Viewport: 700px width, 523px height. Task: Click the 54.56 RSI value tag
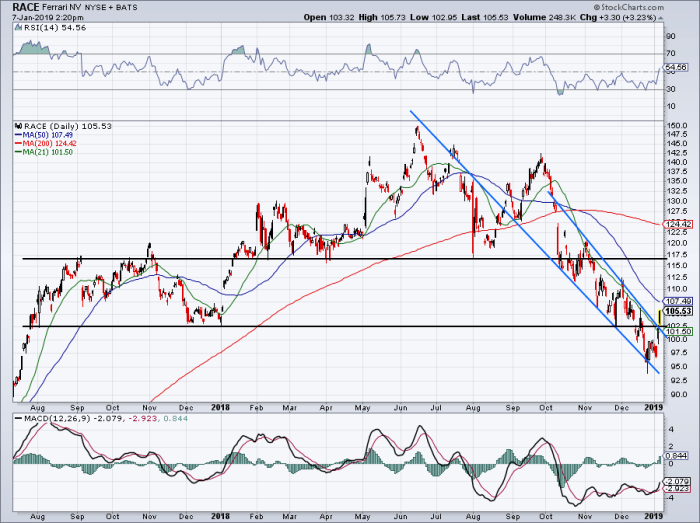point(676,67)
